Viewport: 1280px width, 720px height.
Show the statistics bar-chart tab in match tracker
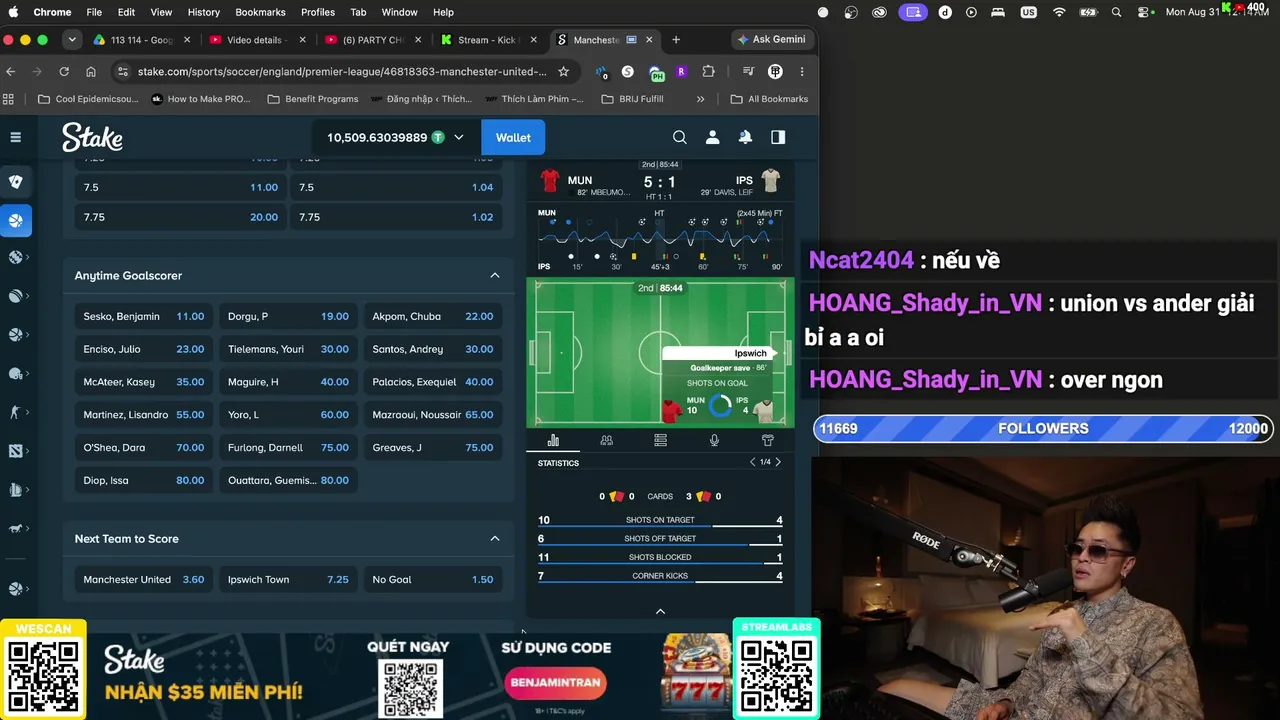click(553, 440)
